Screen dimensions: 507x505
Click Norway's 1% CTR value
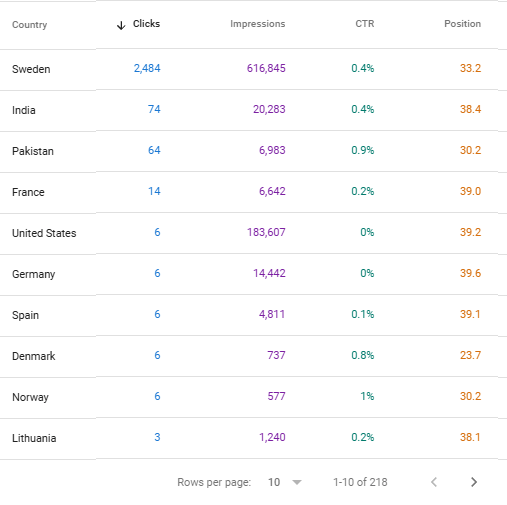click(367, 396)
